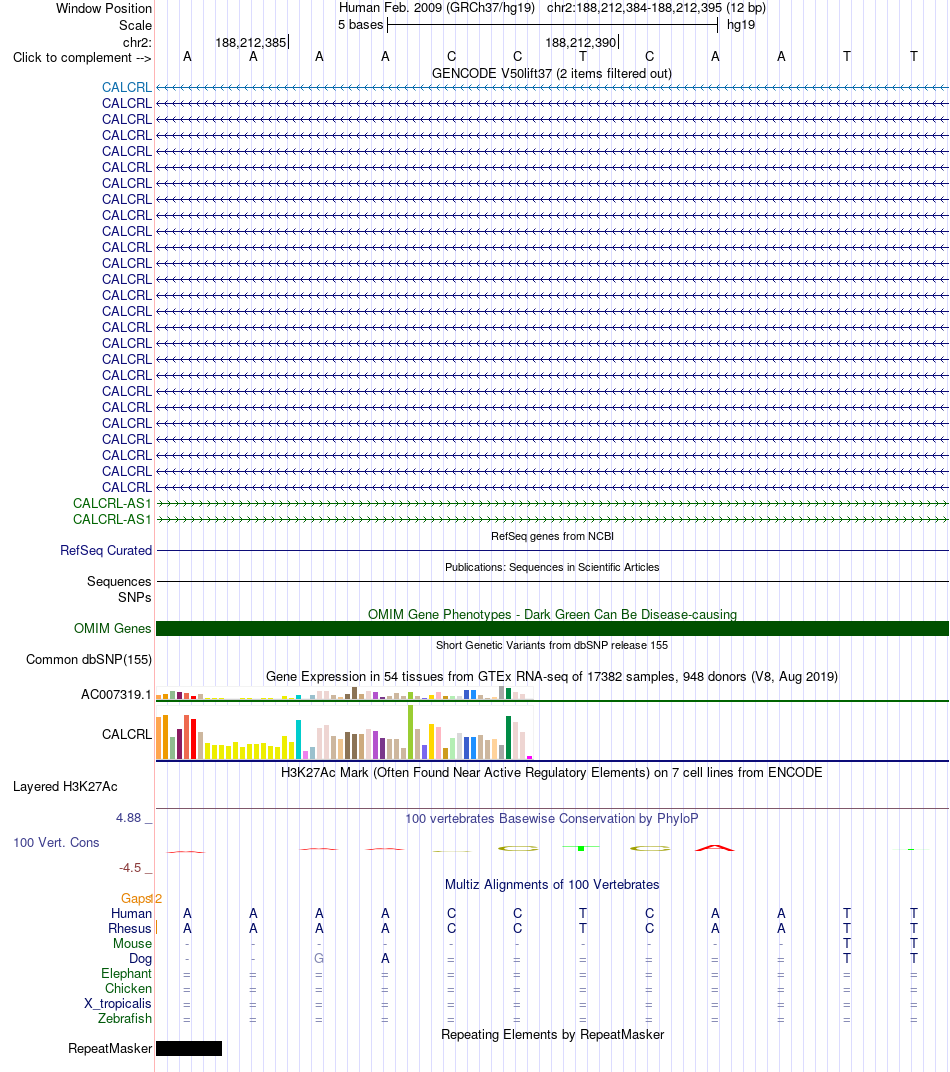Image resolution: width=950 pixels, height=1072 pixels.
Task: Select the Dog alignment row label
Action: coord(141,959)
